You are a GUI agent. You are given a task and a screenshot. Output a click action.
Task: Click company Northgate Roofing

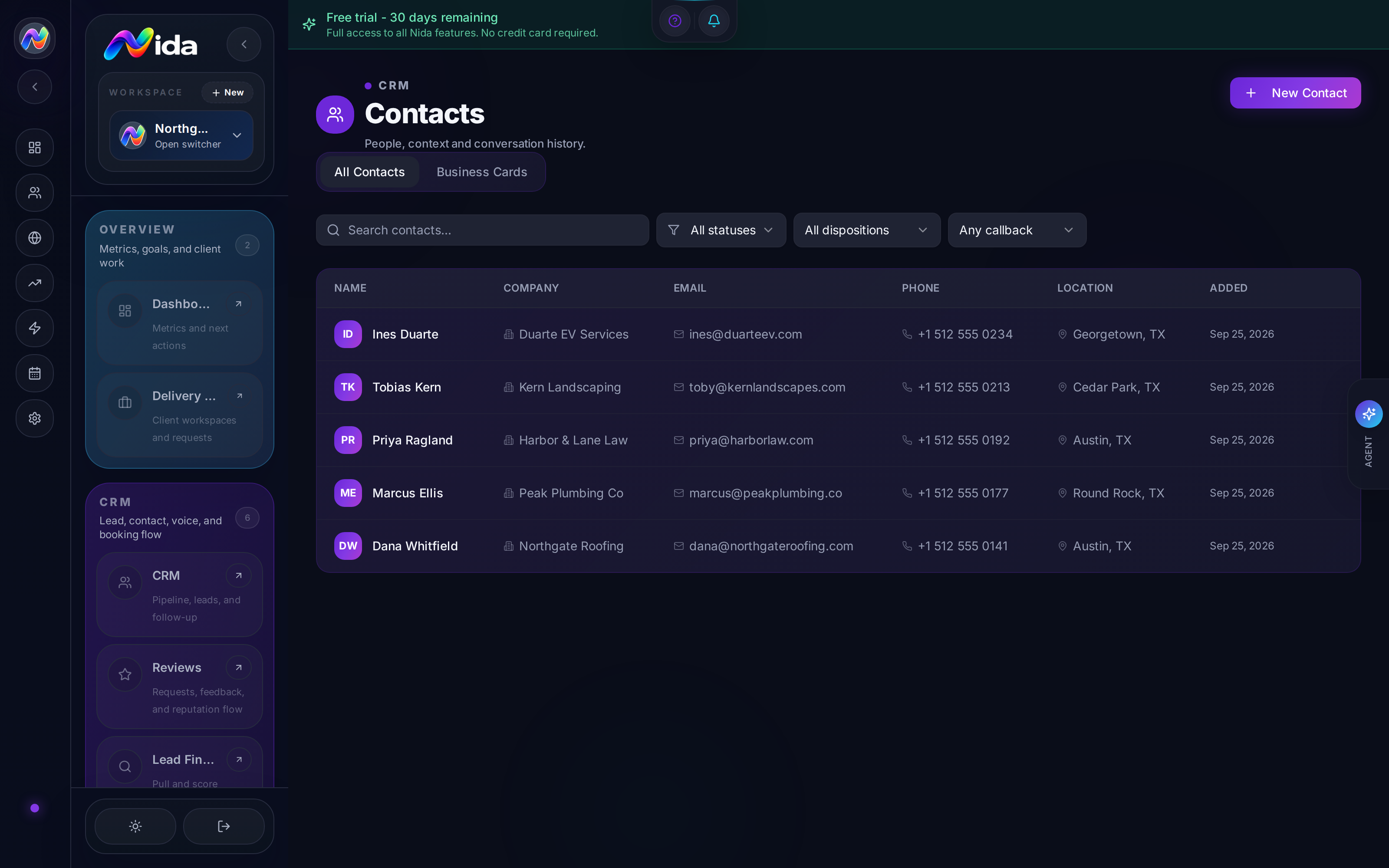[x=570, y=546]
